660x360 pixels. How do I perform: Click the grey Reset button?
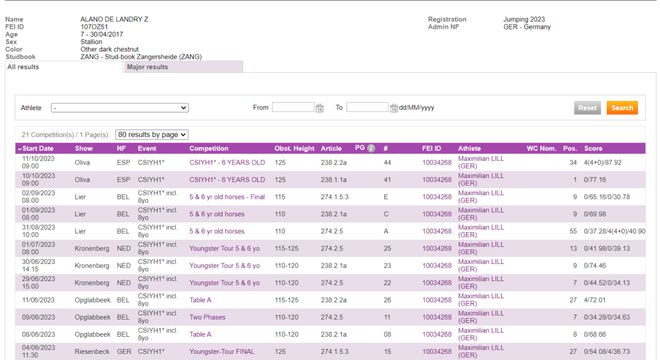pyautogui.click(x=587, y=108)
